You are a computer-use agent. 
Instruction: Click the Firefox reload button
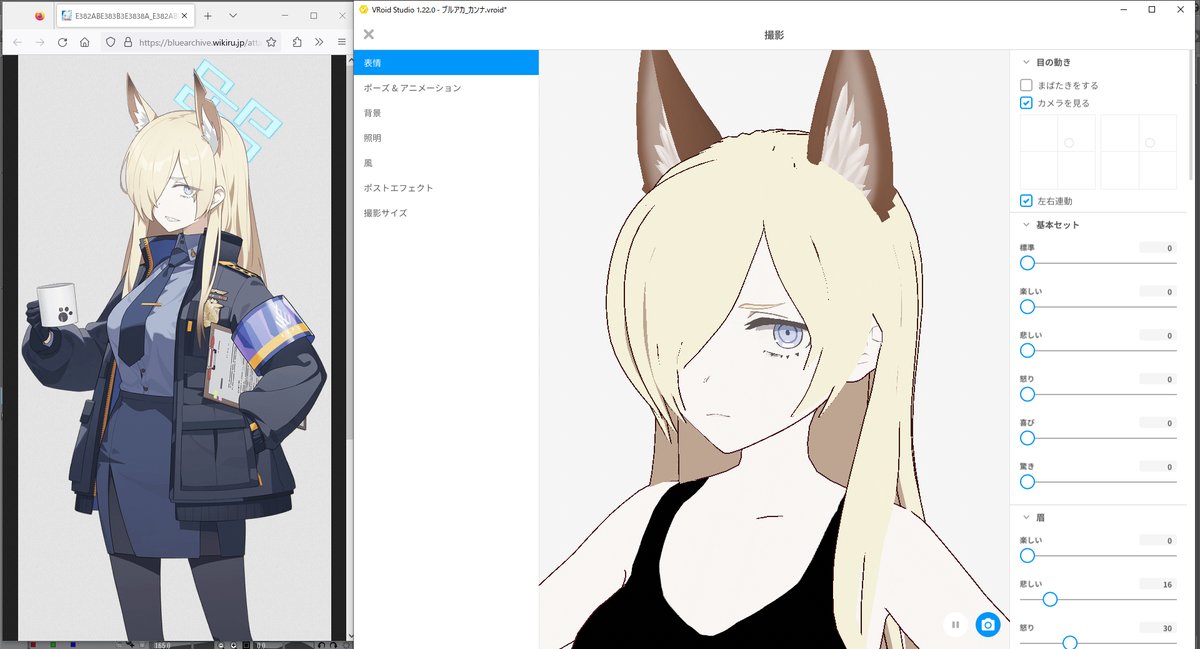point(62,43)
